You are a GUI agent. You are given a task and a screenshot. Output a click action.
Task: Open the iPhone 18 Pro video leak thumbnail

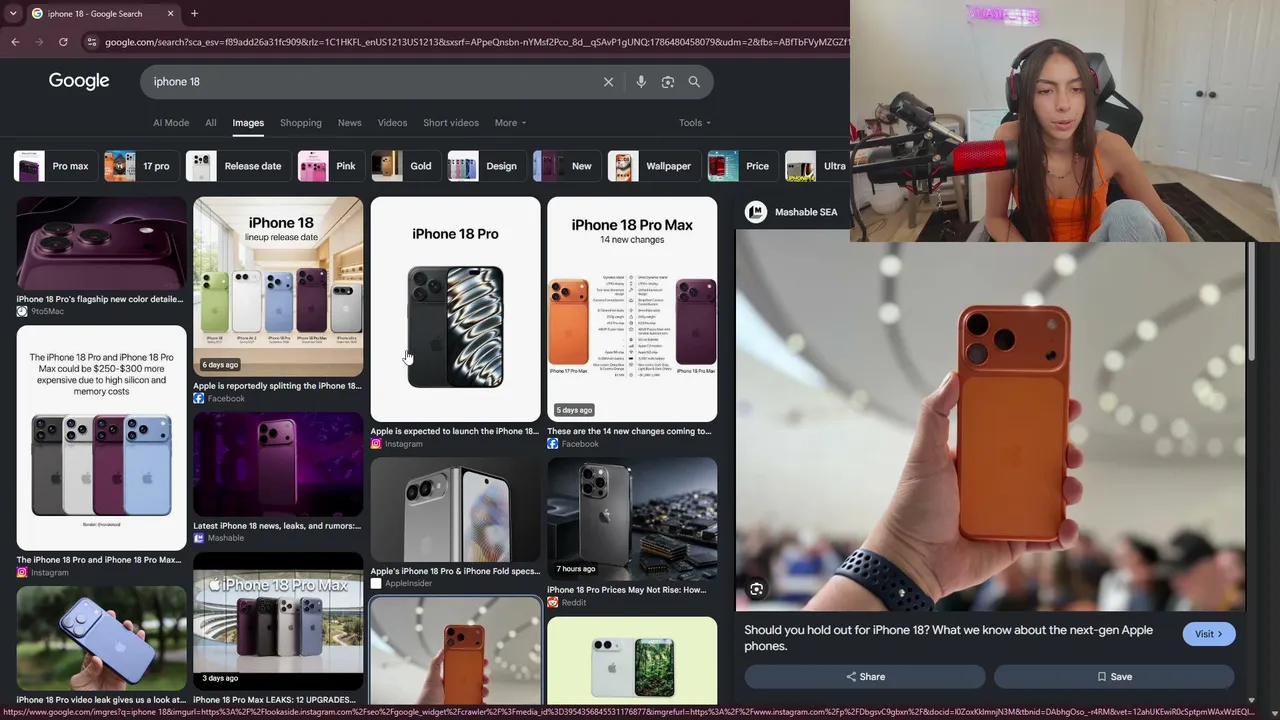[x=101, y=638]
